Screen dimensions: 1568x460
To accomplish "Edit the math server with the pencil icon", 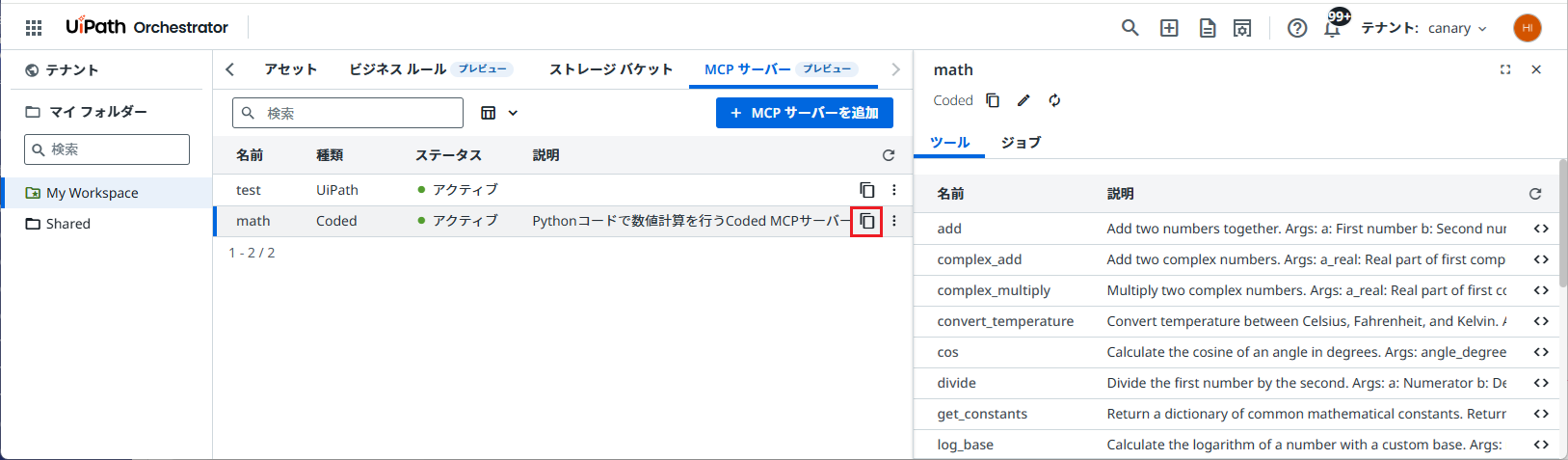I will tap(1023, 100).
